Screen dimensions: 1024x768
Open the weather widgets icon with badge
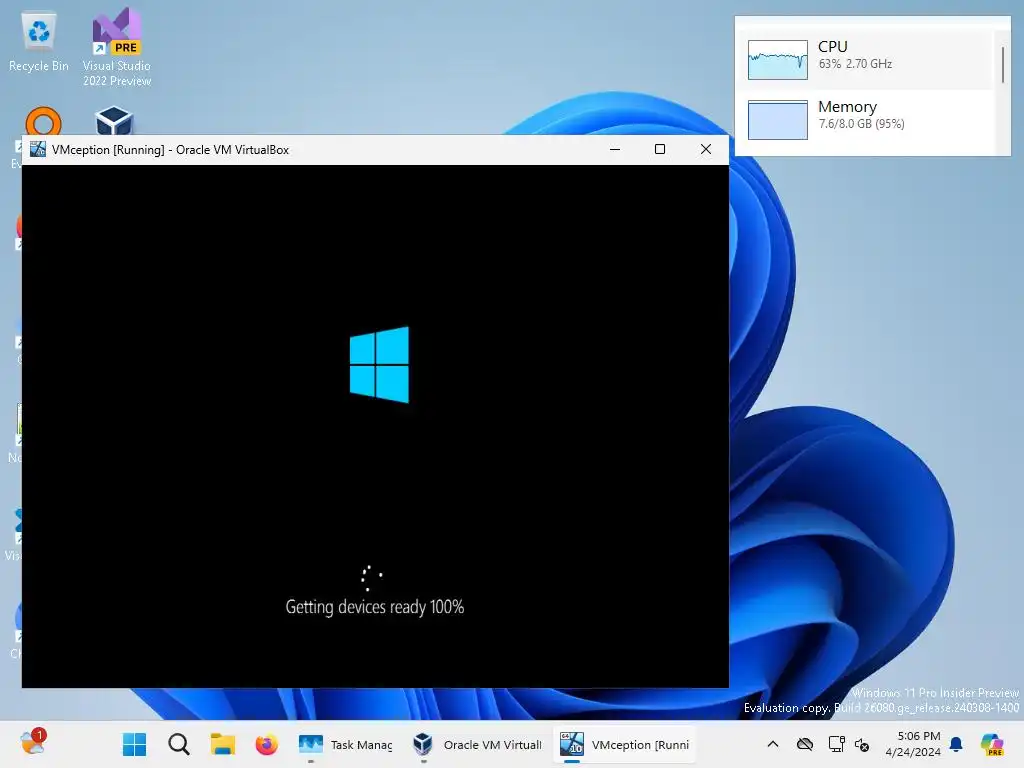point(33,743)
